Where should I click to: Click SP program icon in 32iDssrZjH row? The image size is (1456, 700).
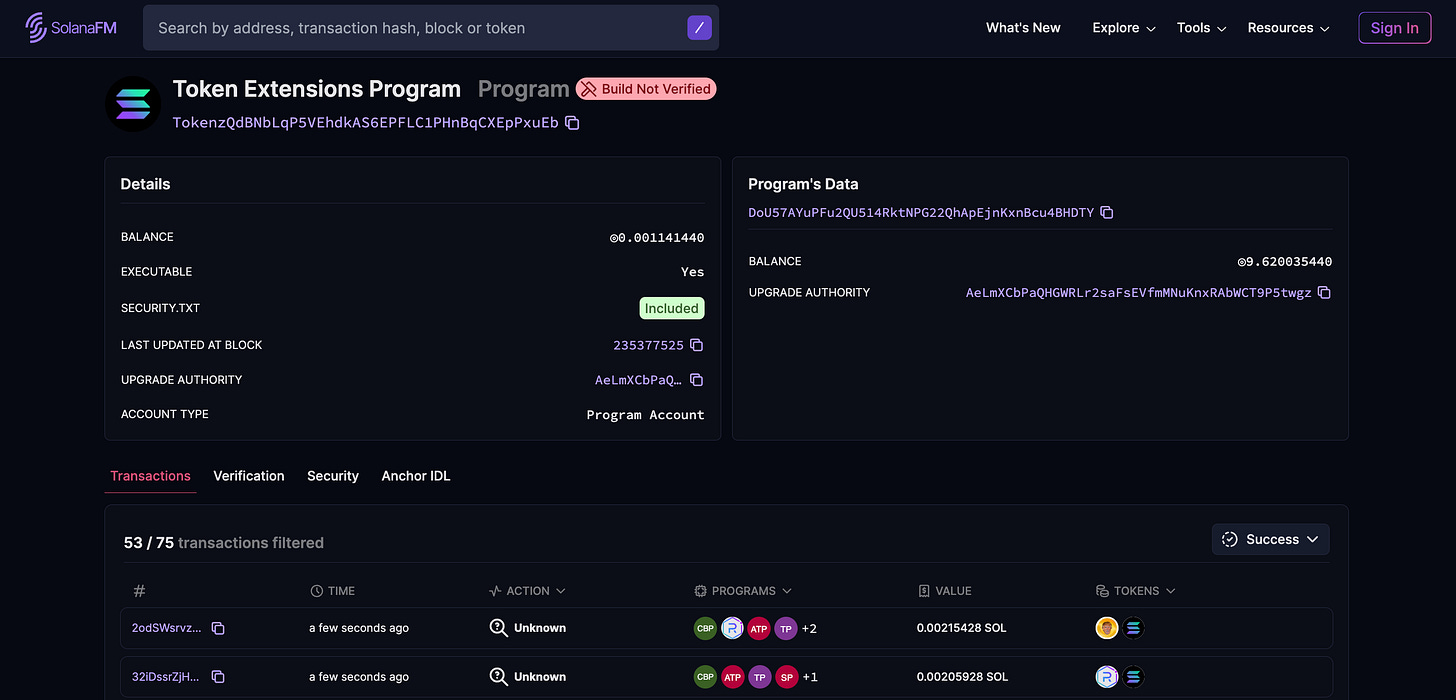pos(786,677)
